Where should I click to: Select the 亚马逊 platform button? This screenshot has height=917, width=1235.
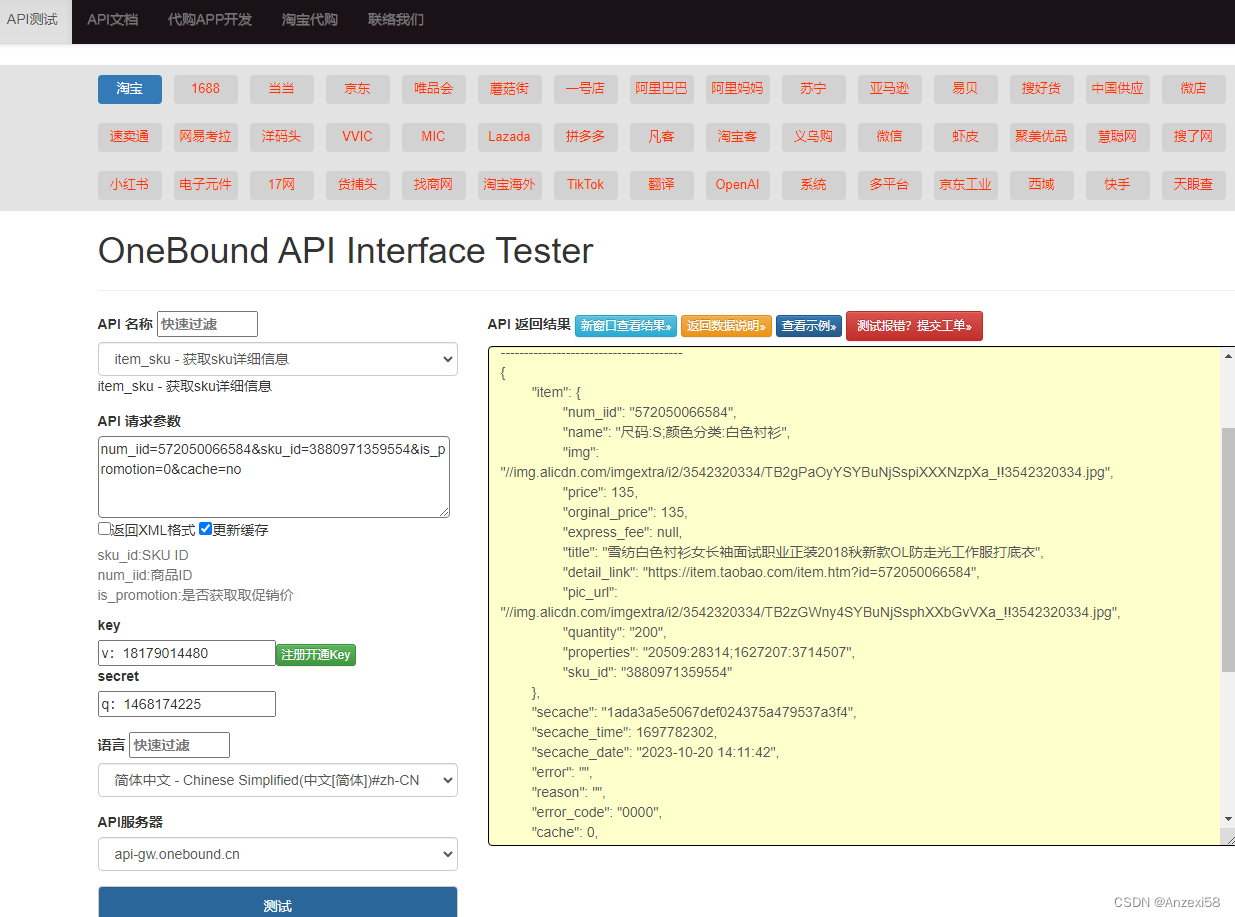click(x=890, y=89)
